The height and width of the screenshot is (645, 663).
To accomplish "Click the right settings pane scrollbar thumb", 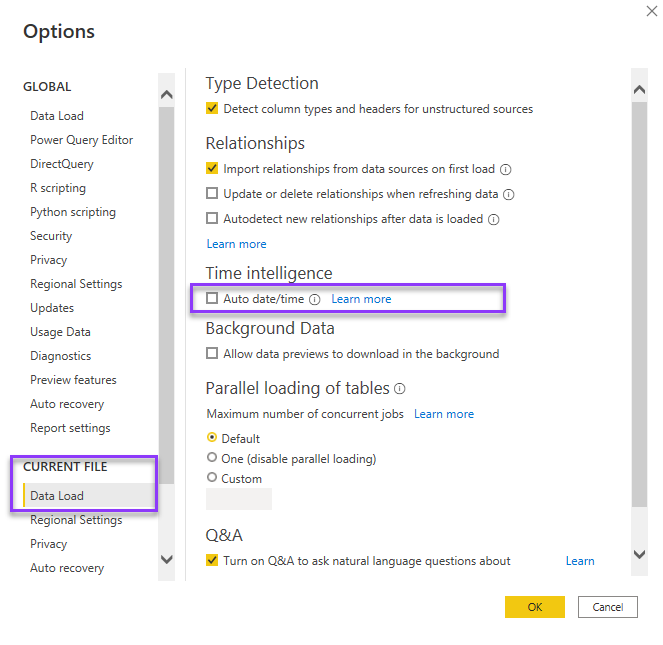I will pos(639,304).
